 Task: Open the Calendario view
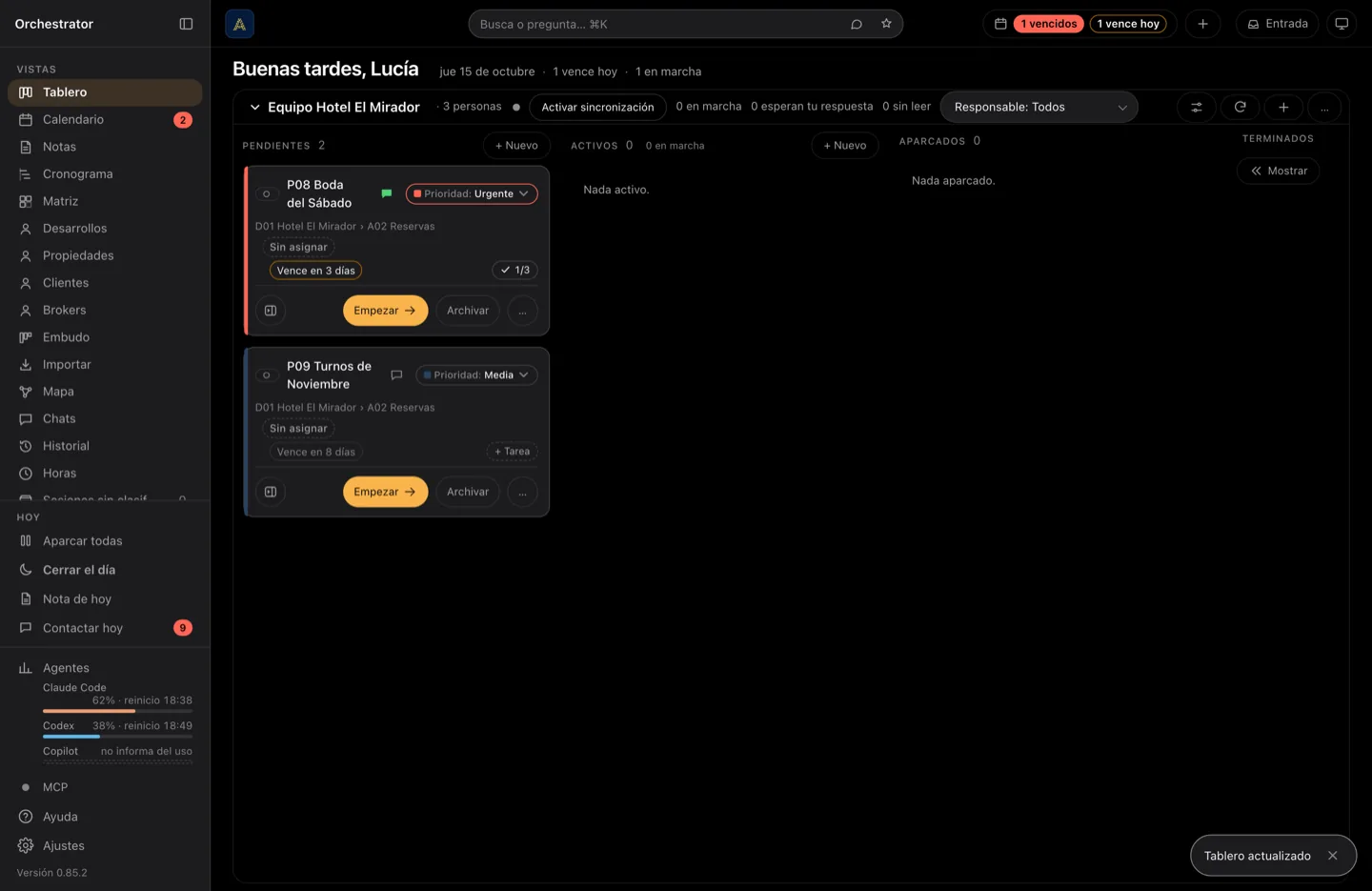[x=105, y=119]
